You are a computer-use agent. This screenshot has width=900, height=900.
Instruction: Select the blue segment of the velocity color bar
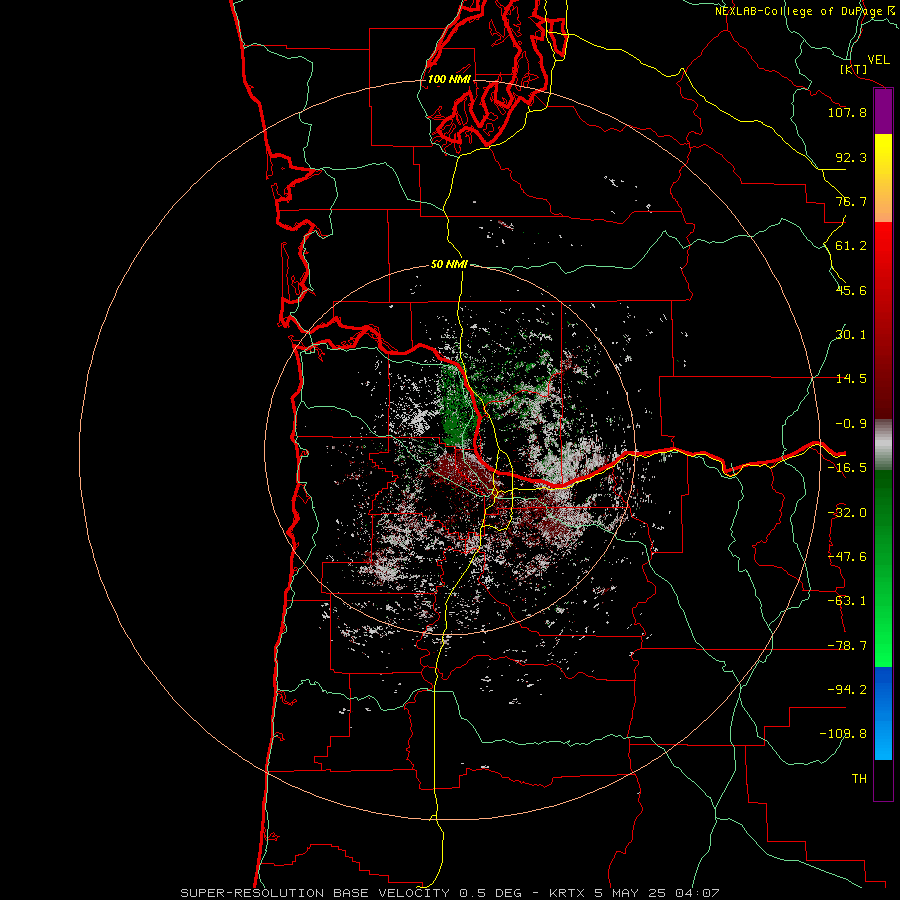tap(883, 713)
